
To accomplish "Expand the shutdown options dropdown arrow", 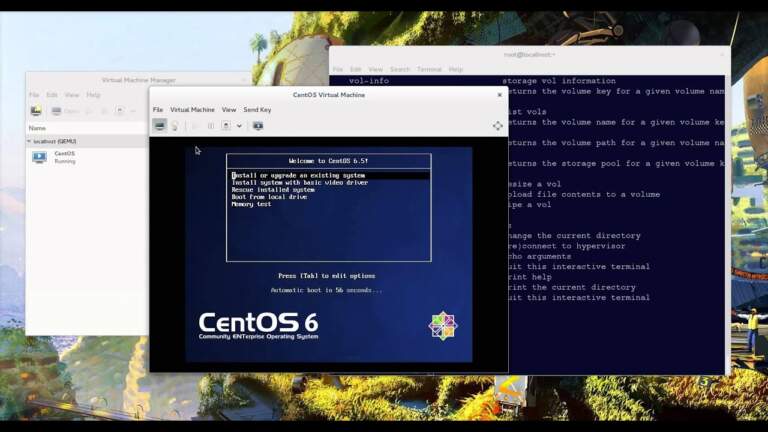I will point(239,126).
